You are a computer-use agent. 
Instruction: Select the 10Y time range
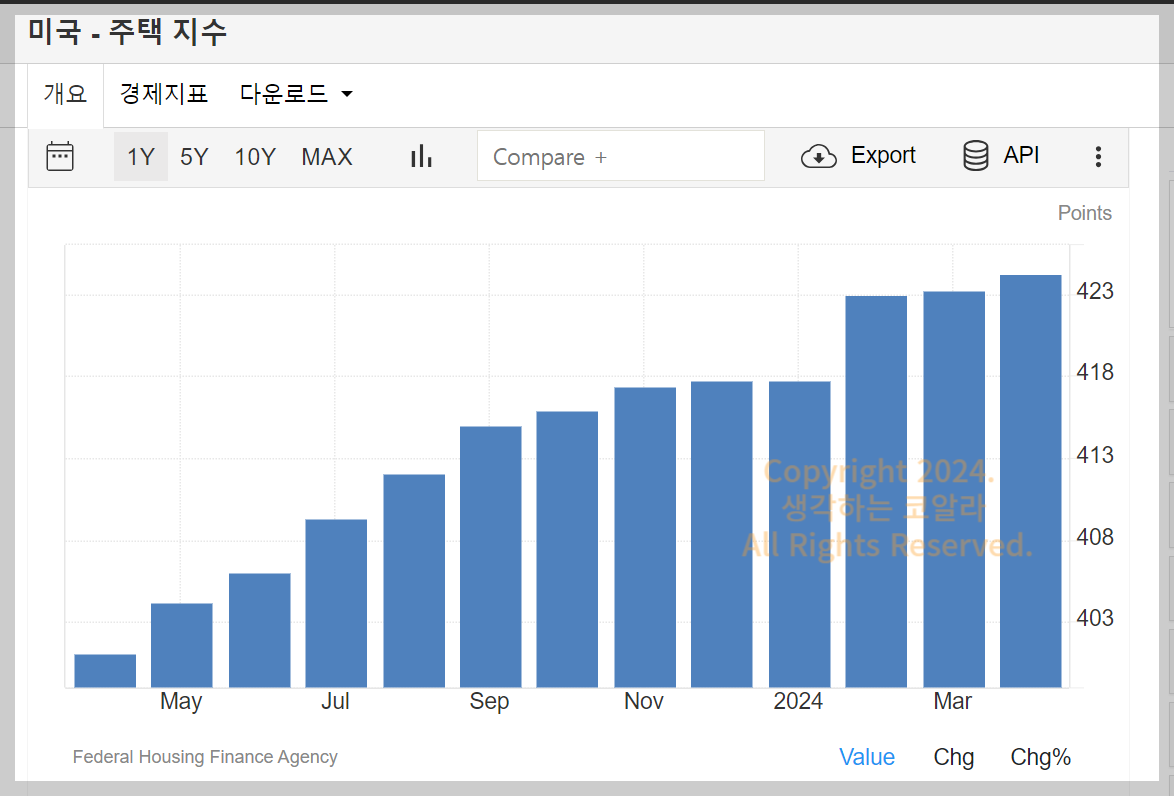click(255, 157)
